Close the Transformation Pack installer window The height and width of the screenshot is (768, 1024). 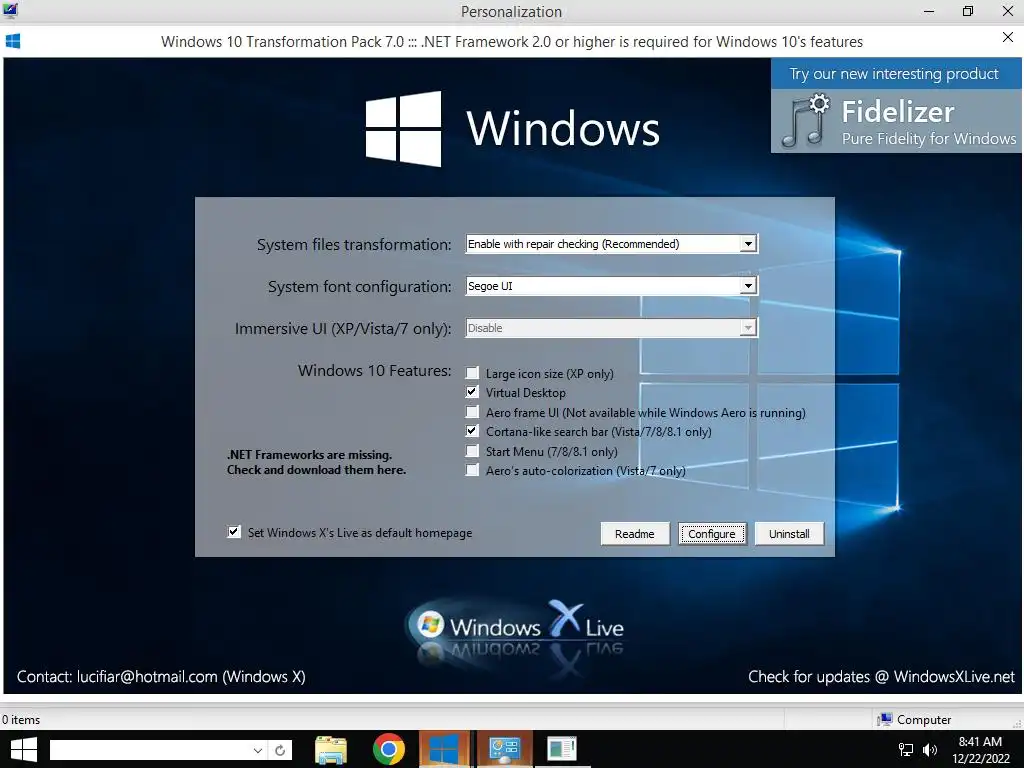click(1008, 37)
